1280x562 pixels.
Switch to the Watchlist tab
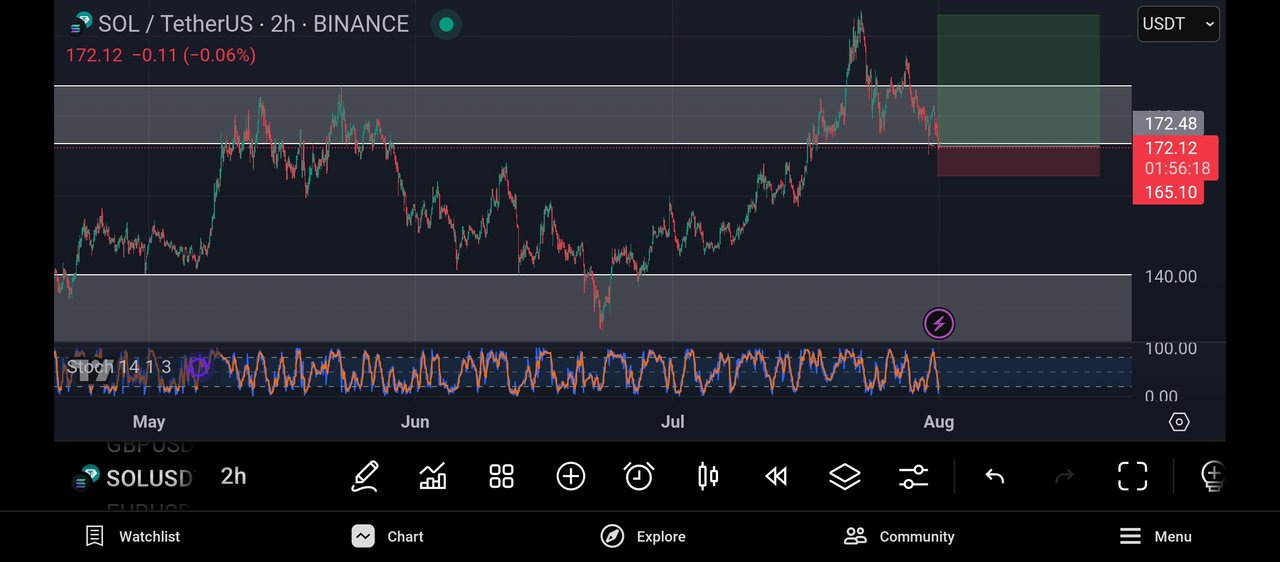coord(133,536)
